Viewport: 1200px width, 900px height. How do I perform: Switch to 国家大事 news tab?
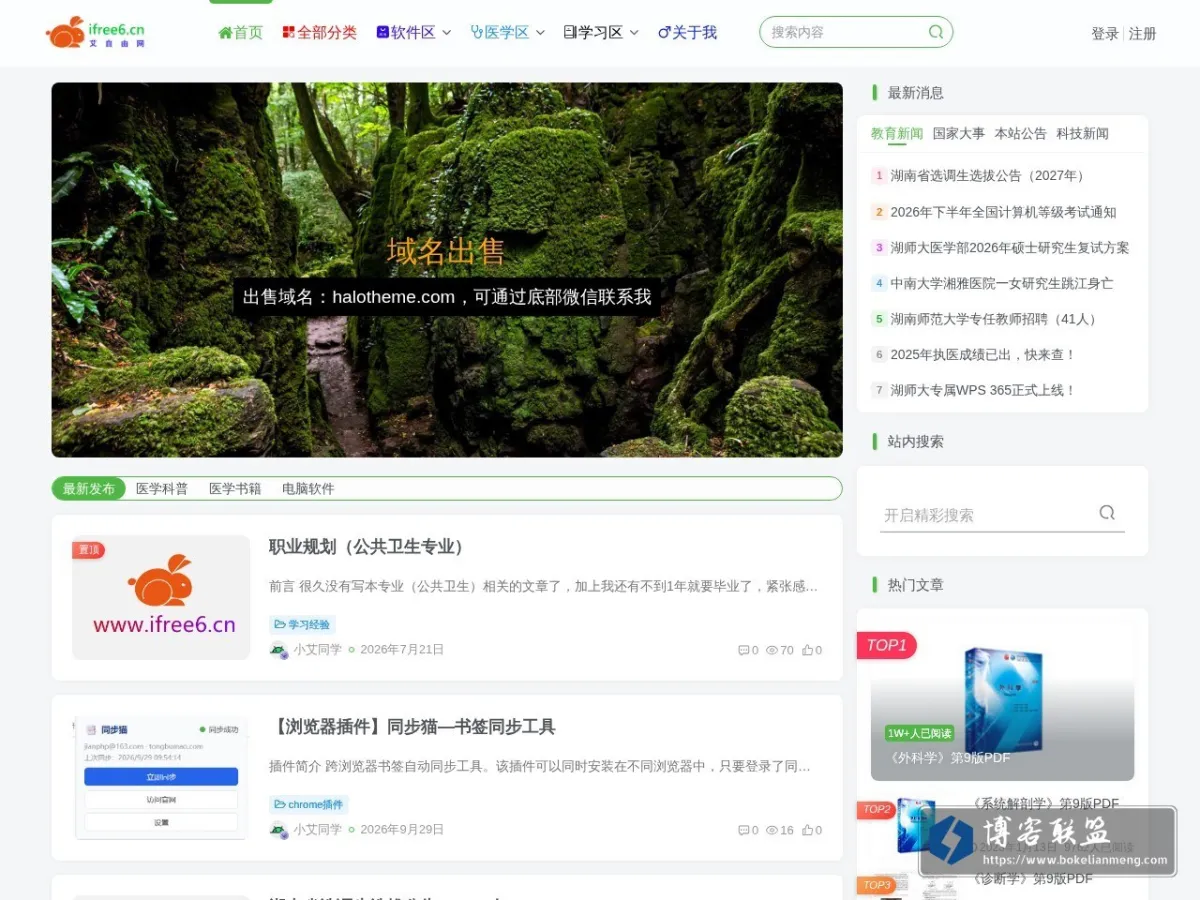pyautogui.click(x=959, y=133)
